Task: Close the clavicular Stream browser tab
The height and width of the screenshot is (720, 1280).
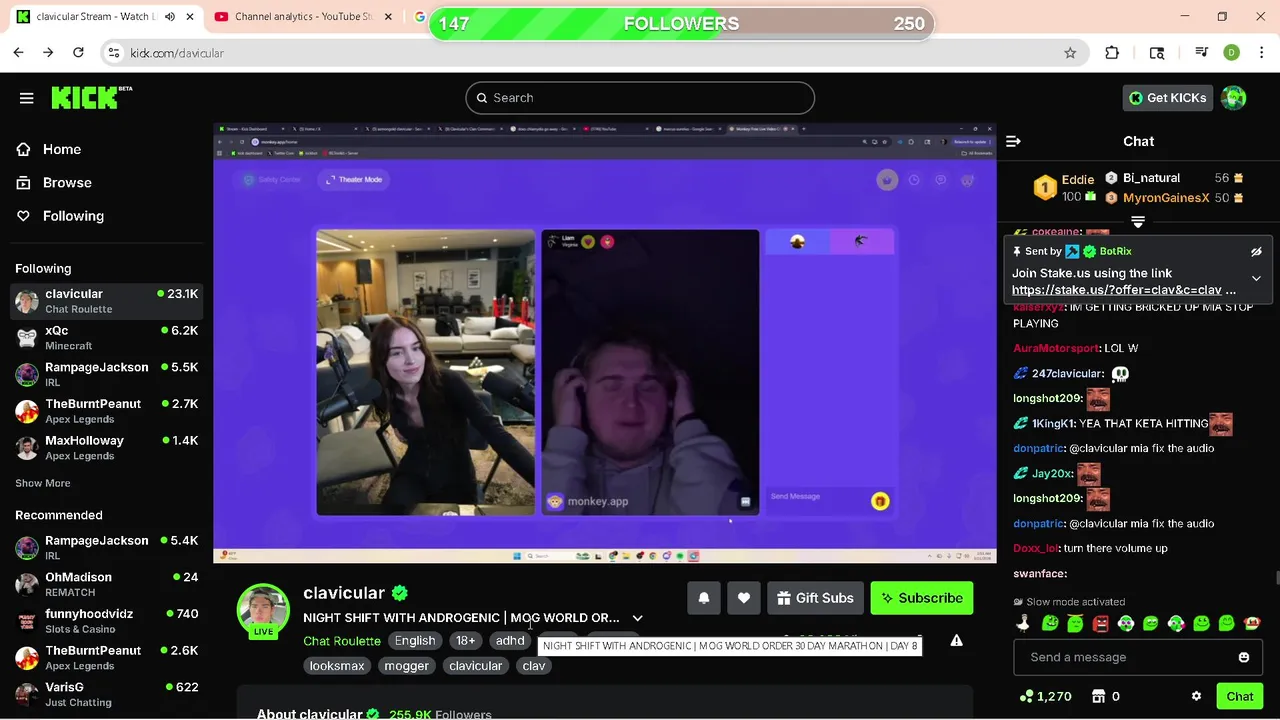Action: [x=190, y=17]
